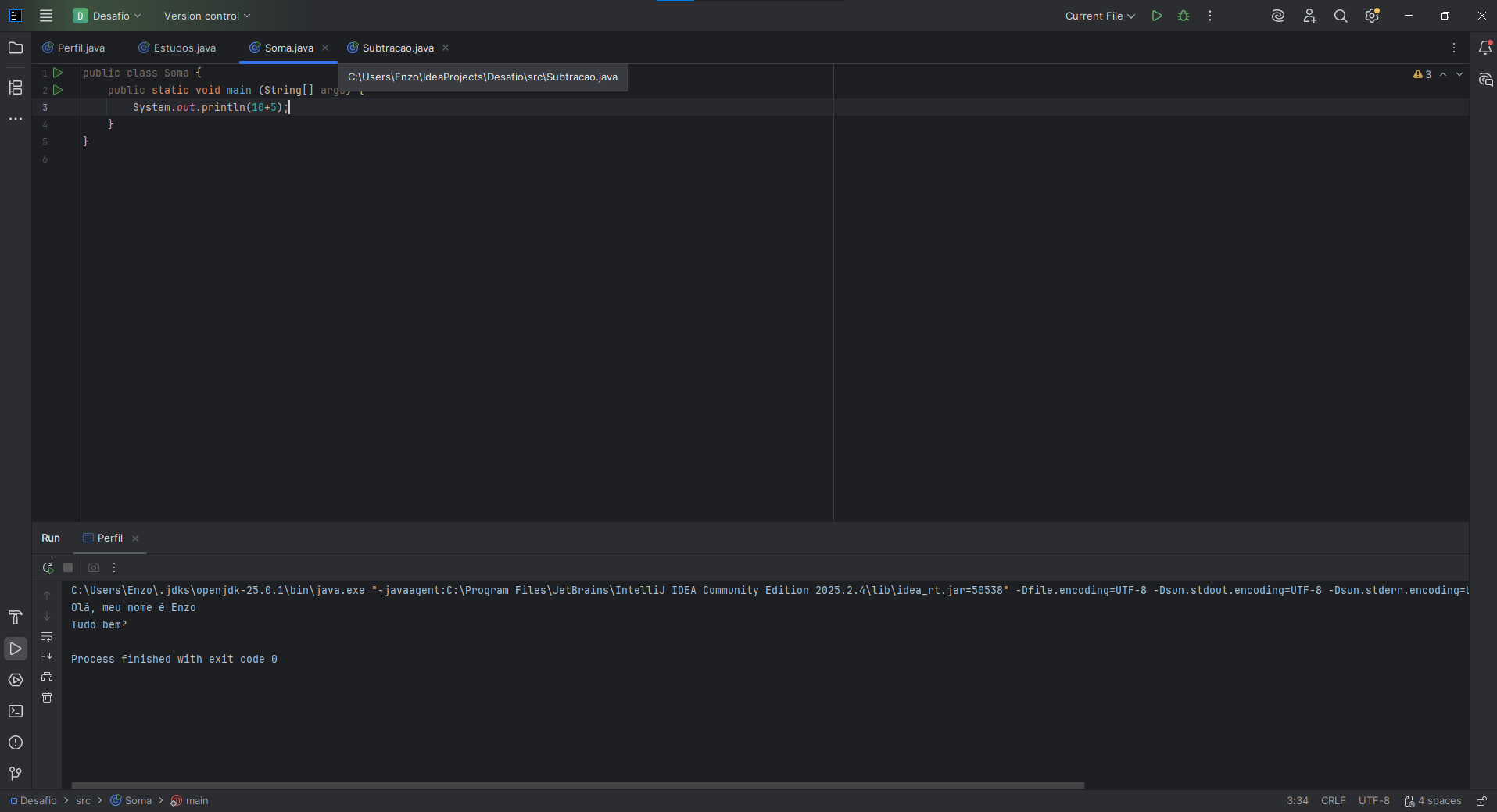This screenshot has width=1497, height=812.
Task: Switch to the Estudos.java editor tab
Action: (184, 48)
